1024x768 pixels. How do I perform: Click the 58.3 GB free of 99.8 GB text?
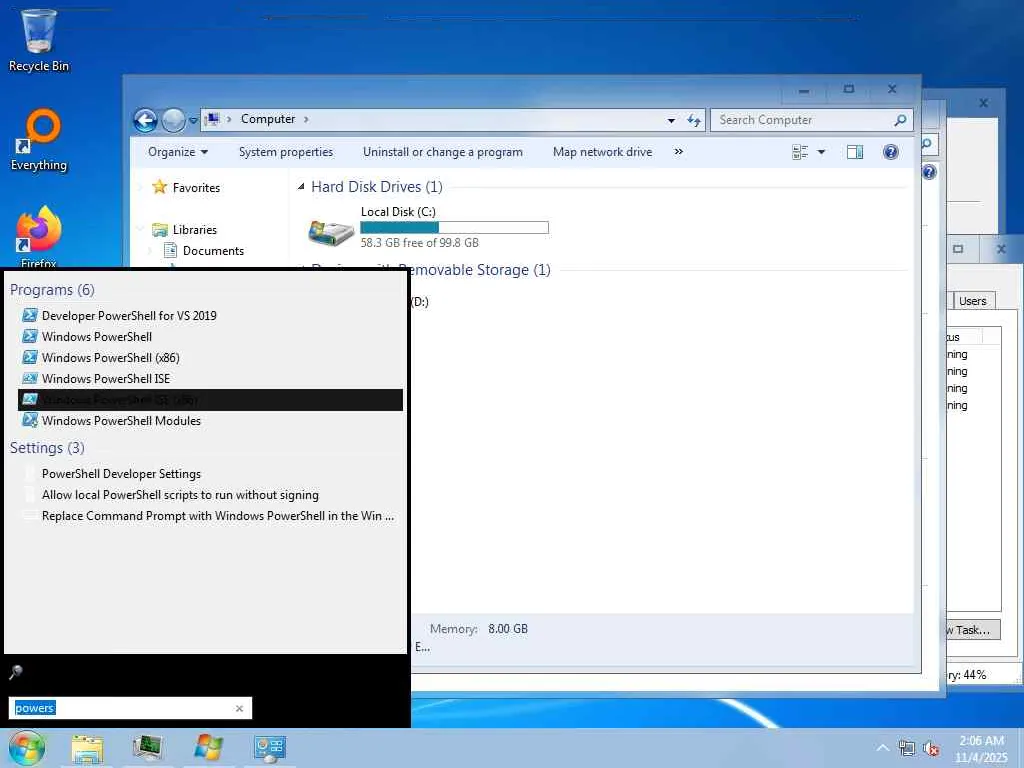tap(419, 243)
